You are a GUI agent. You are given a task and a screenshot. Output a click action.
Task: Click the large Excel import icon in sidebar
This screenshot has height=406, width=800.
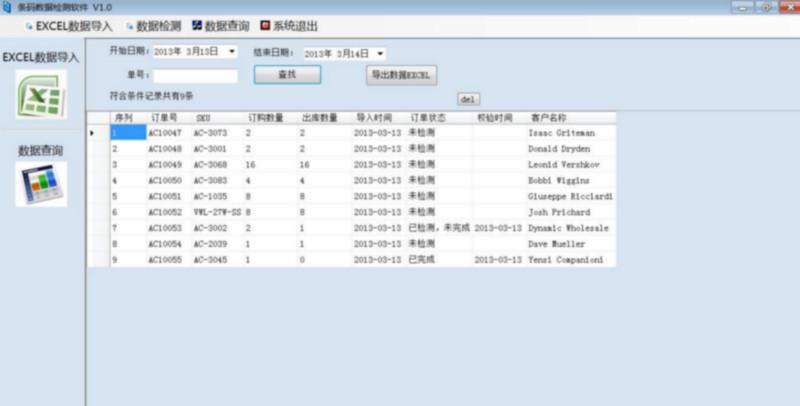(x=40, y=95)
